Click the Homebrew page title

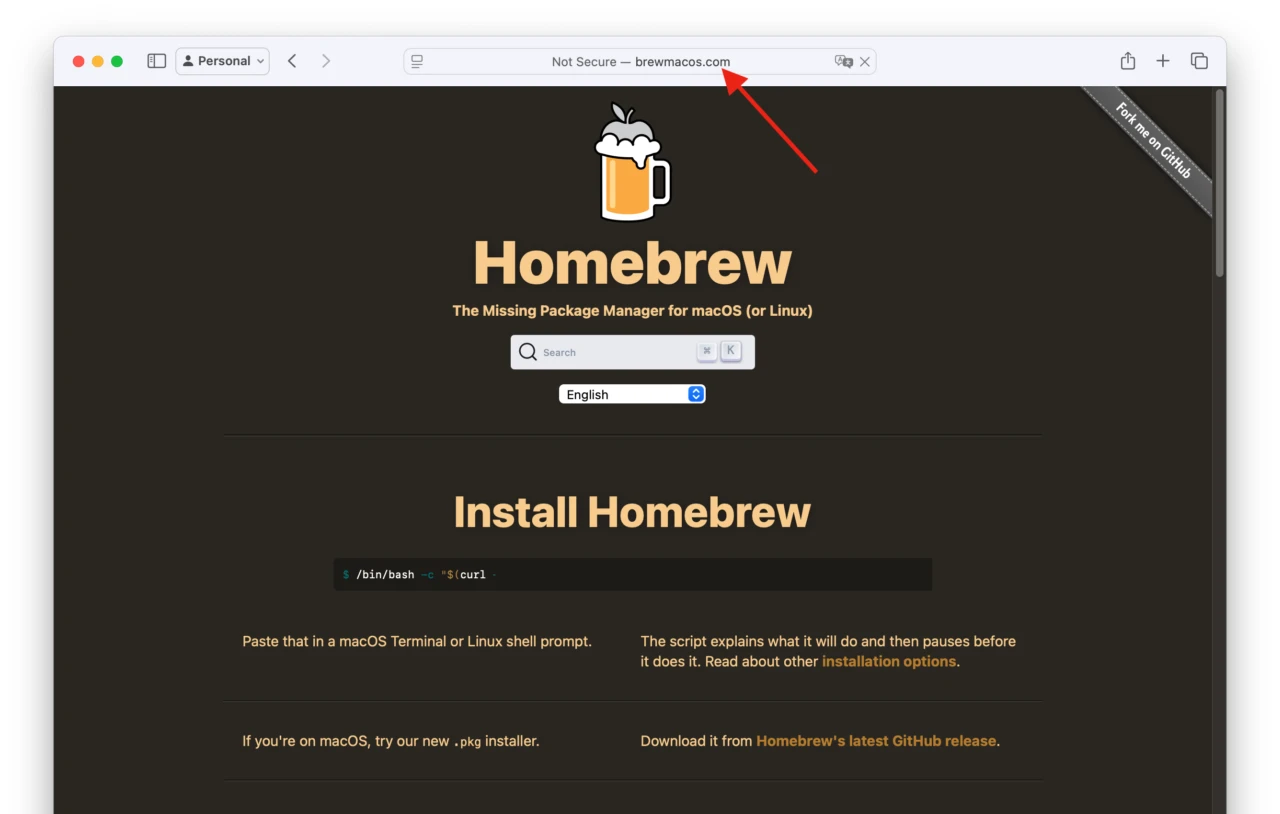pyautogui.click(x=632, y=263)
